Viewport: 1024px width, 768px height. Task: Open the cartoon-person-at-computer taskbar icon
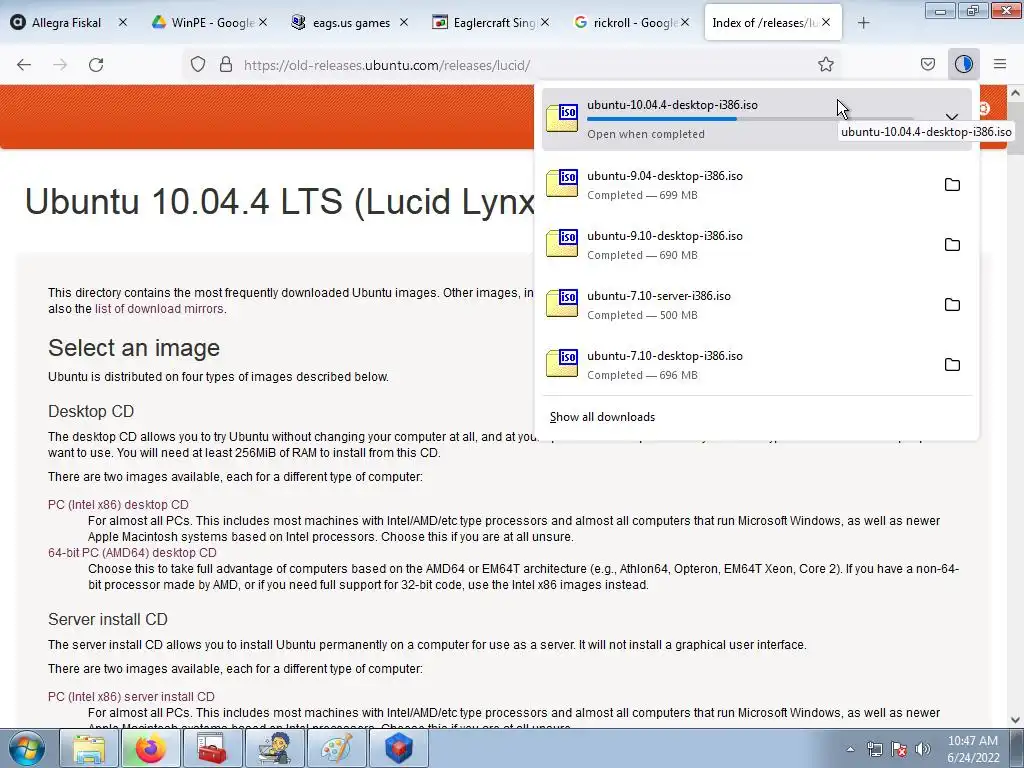point(275,748)
